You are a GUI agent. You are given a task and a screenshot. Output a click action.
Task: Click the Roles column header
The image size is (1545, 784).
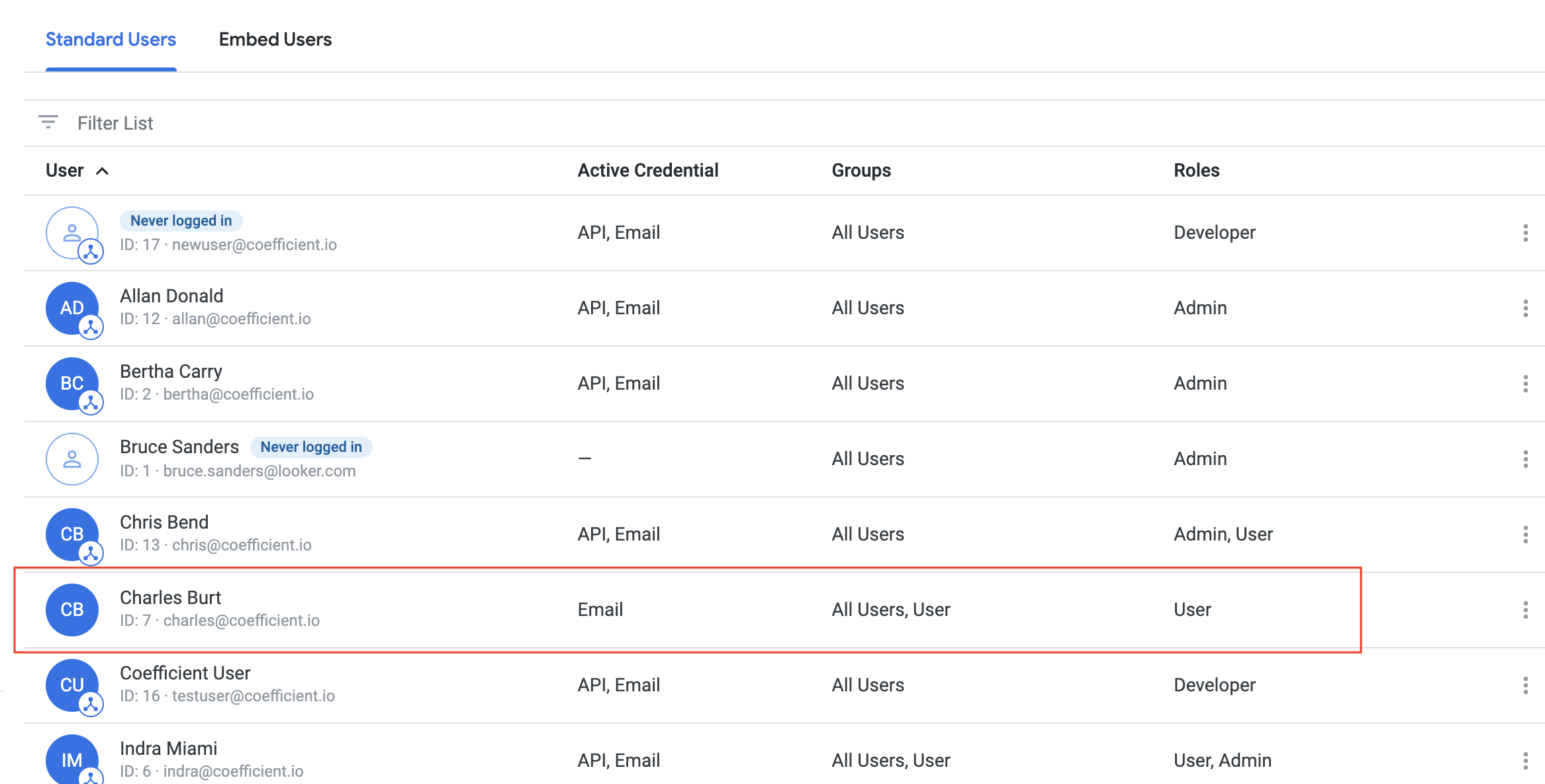[x=1196, y=171]
